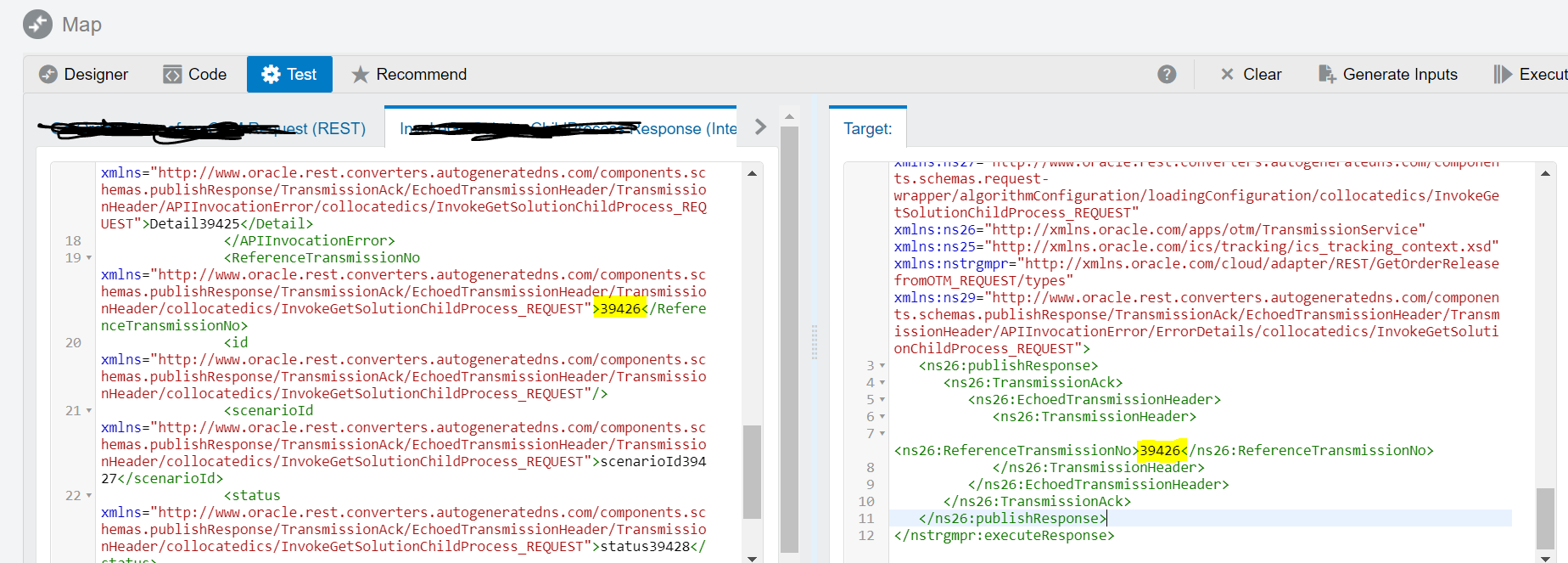This screenshot has width=1568, height=563.
Task: Click the Detail39425 text in source
Action: [195, 224]
